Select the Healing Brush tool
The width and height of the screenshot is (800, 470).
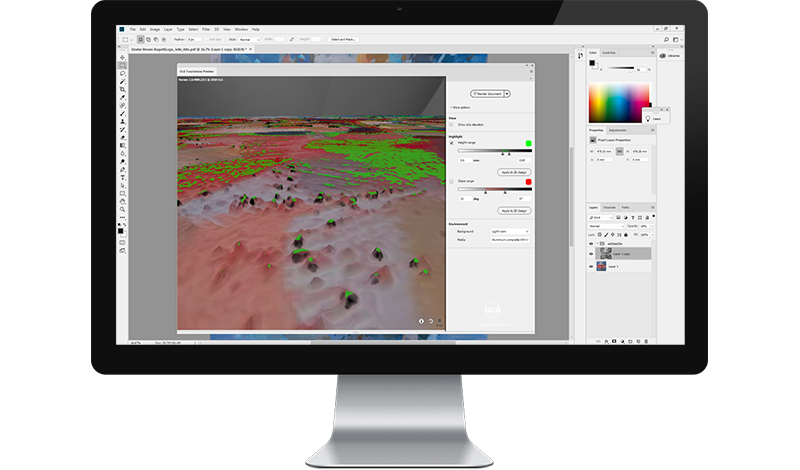122,106
